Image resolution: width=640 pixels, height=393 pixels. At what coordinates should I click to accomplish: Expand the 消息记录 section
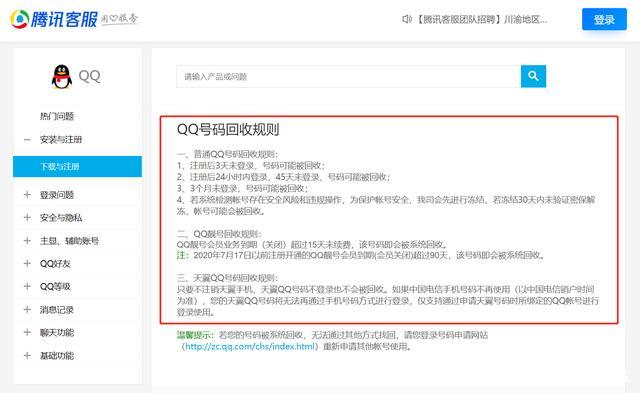pyautogui.click(x=27, y=310)
